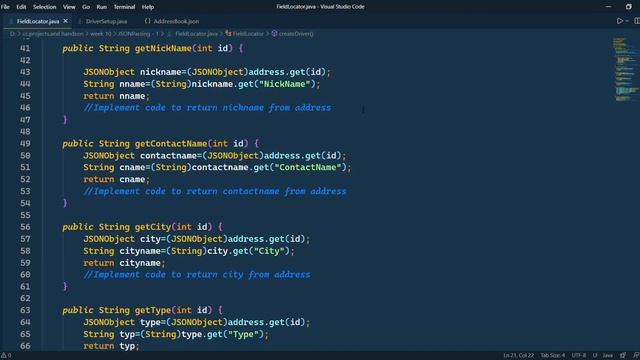Click line number 49 in gutter
This screenshot has height=360, width=640.
click(25, 144)
